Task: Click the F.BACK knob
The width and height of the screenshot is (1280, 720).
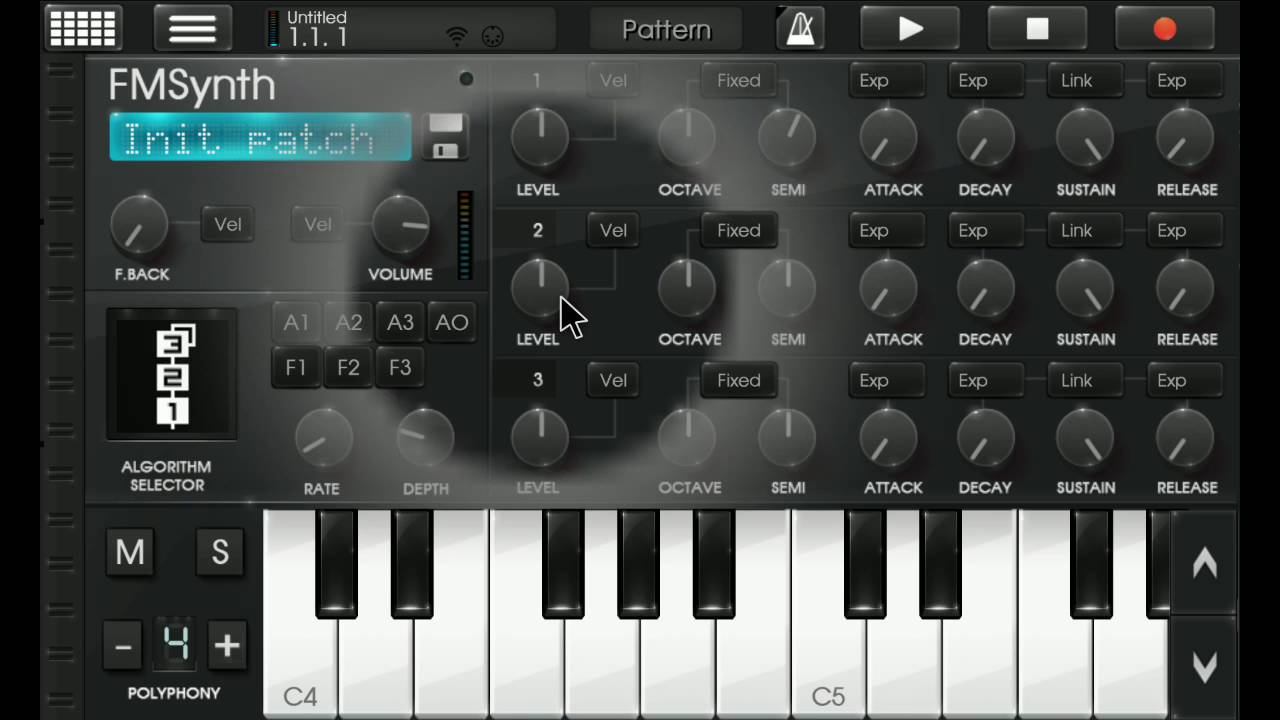Action: coord(139,224)
